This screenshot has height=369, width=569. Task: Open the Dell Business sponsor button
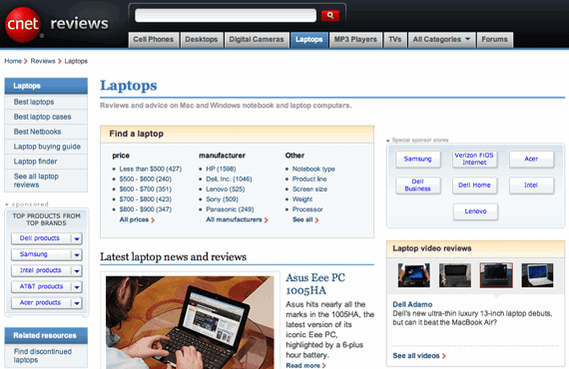(x=418, y=185)
